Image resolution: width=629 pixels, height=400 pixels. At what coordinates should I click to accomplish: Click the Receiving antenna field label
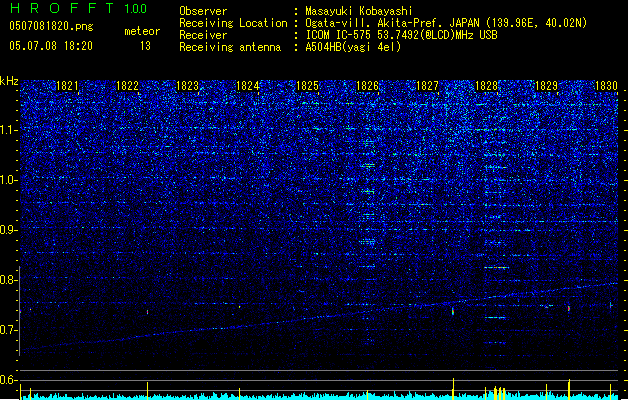click(x=230, y=47)
